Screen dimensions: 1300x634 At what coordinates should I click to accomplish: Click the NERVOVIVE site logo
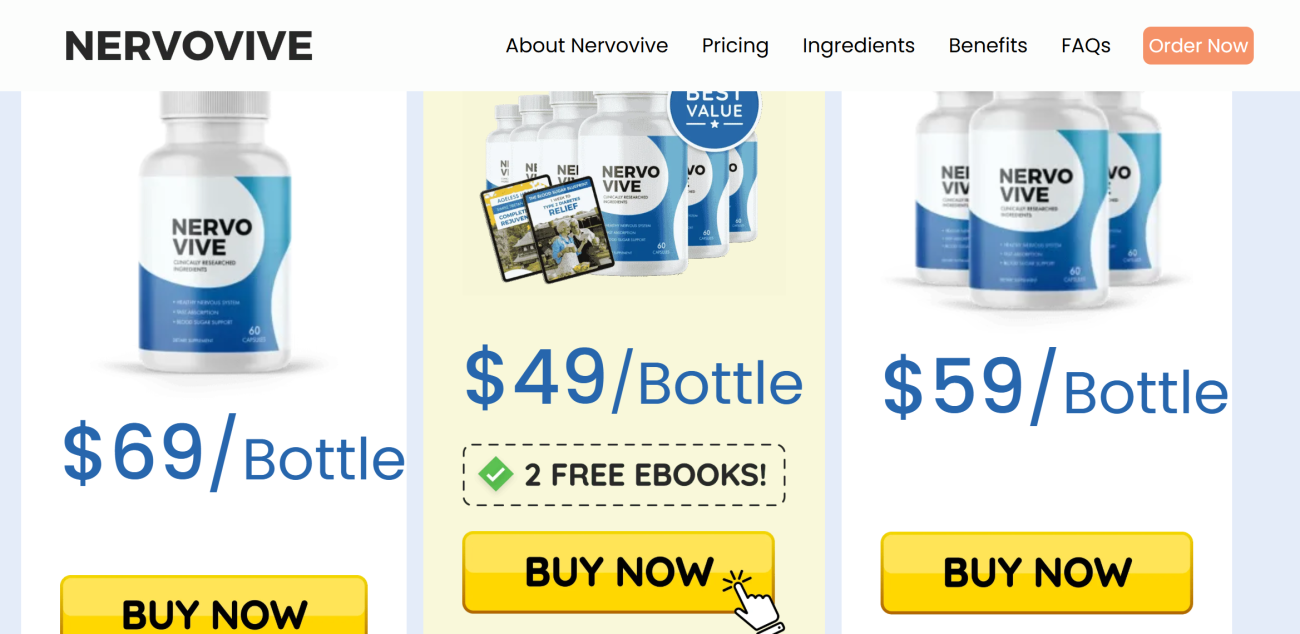tap(189, 46)
